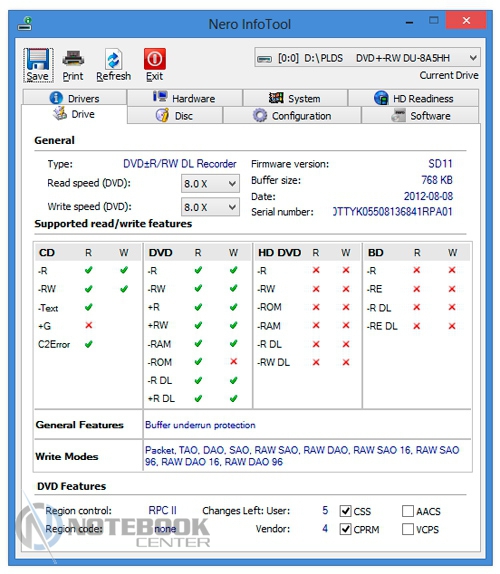Click the Refresh button label

113,76
